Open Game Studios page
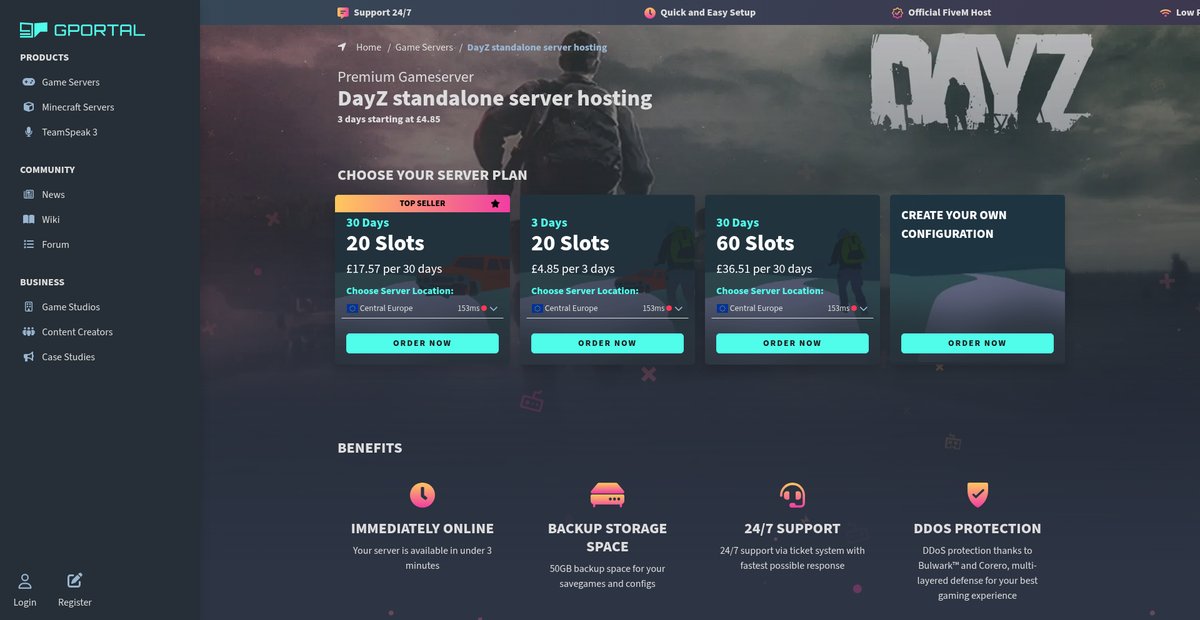This screenshot has height=620, width=1200. (70, 307)
